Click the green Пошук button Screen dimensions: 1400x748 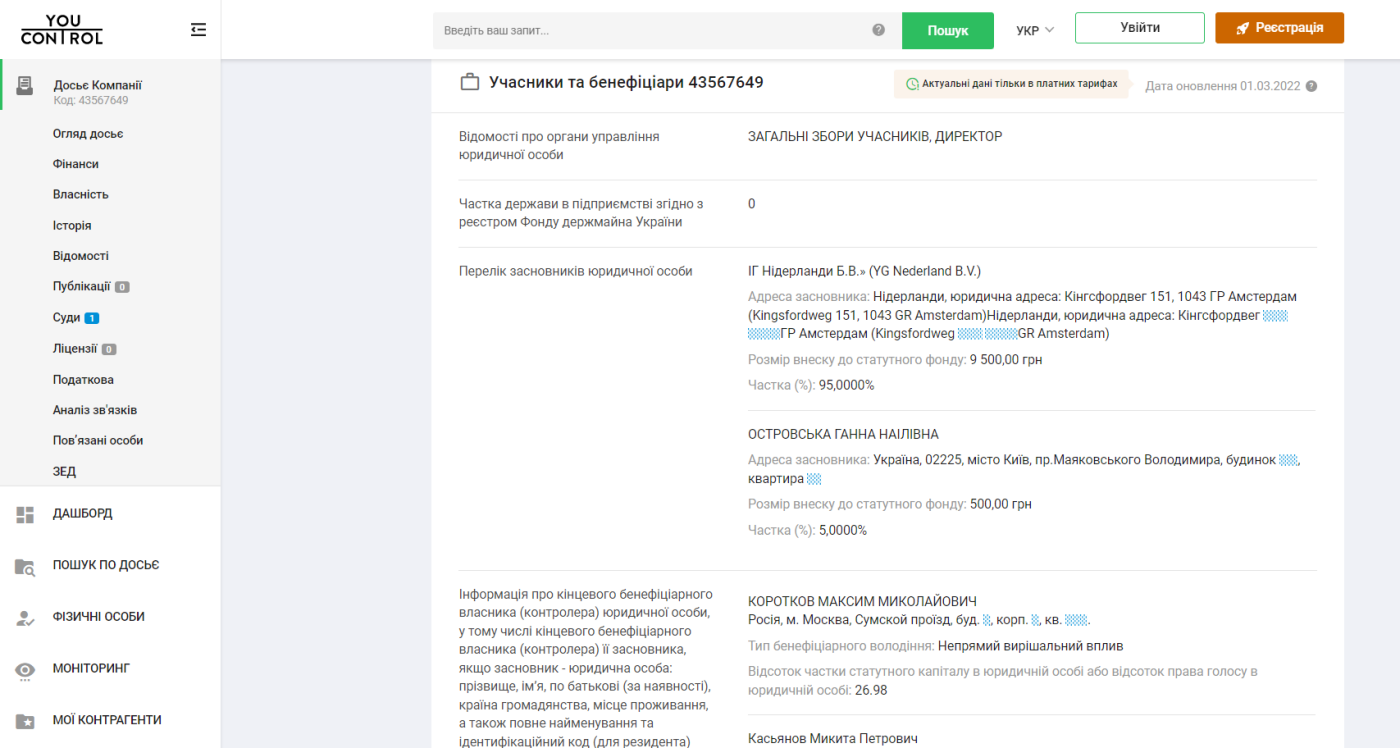click(x=948, y=30)
